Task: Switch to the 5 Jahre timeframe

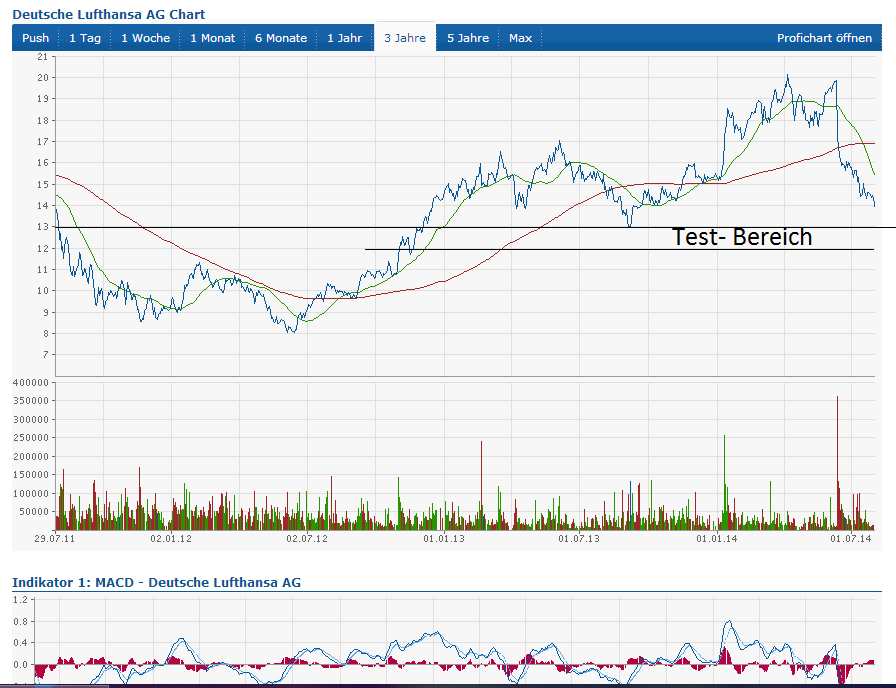Action: point(468,38)
